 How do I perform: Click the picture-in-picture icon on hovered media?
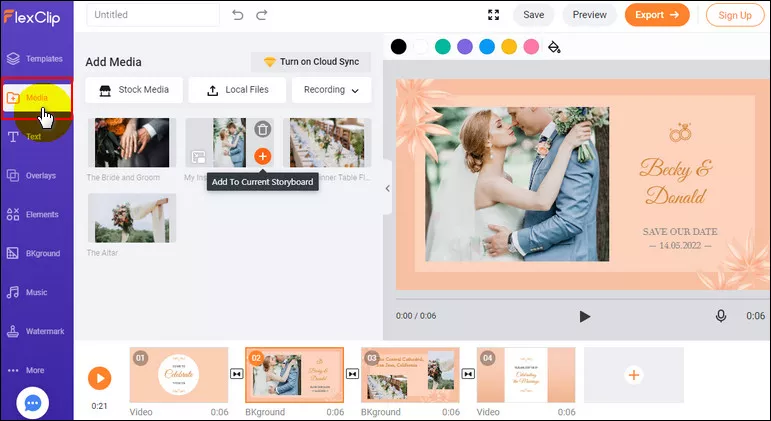click(199, 157)
